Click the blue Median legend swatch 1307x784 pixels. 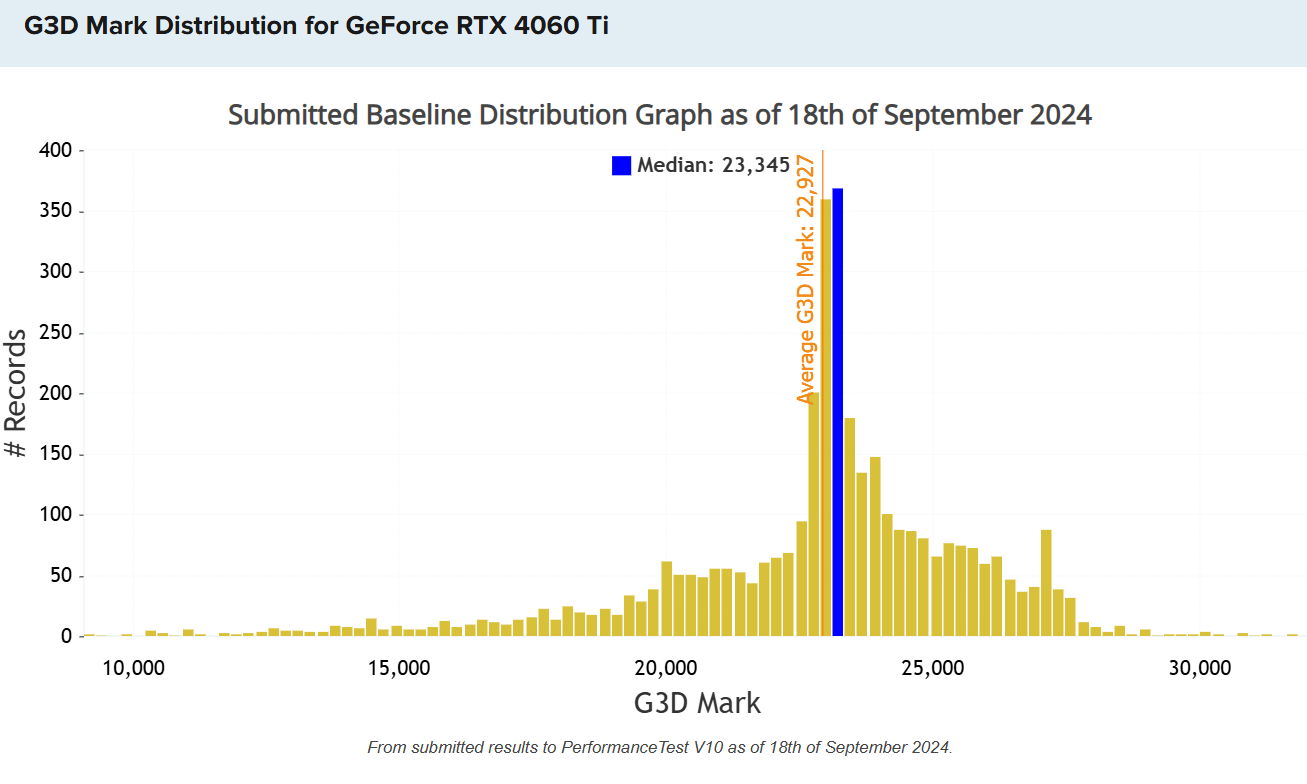(621, 166)
